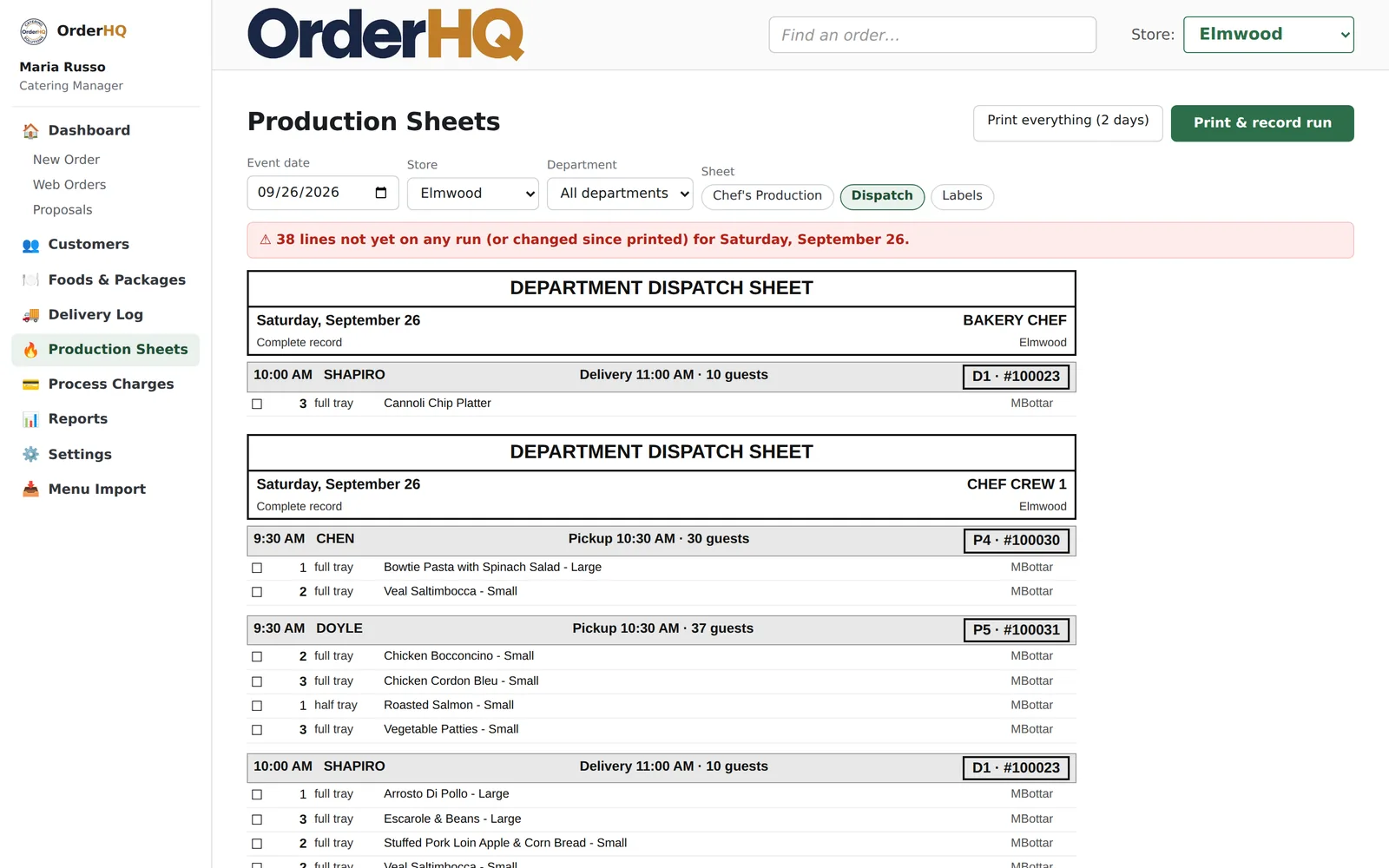The image size is (1389, 868).
Task: Check the Arrosto Di Pollo checkbox
Action: pos(257,795)
